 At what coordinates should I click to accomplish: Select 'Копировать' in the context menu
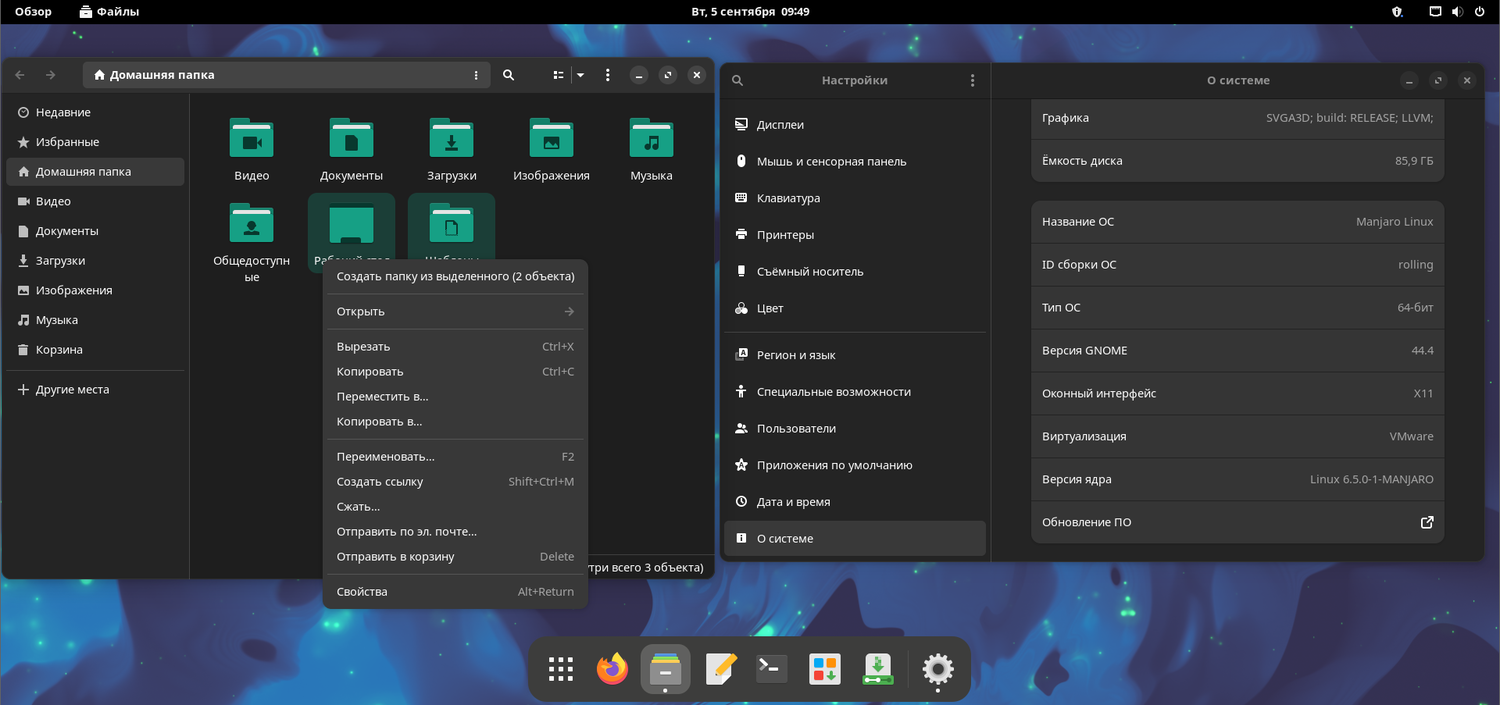click(x=370, y=371)
